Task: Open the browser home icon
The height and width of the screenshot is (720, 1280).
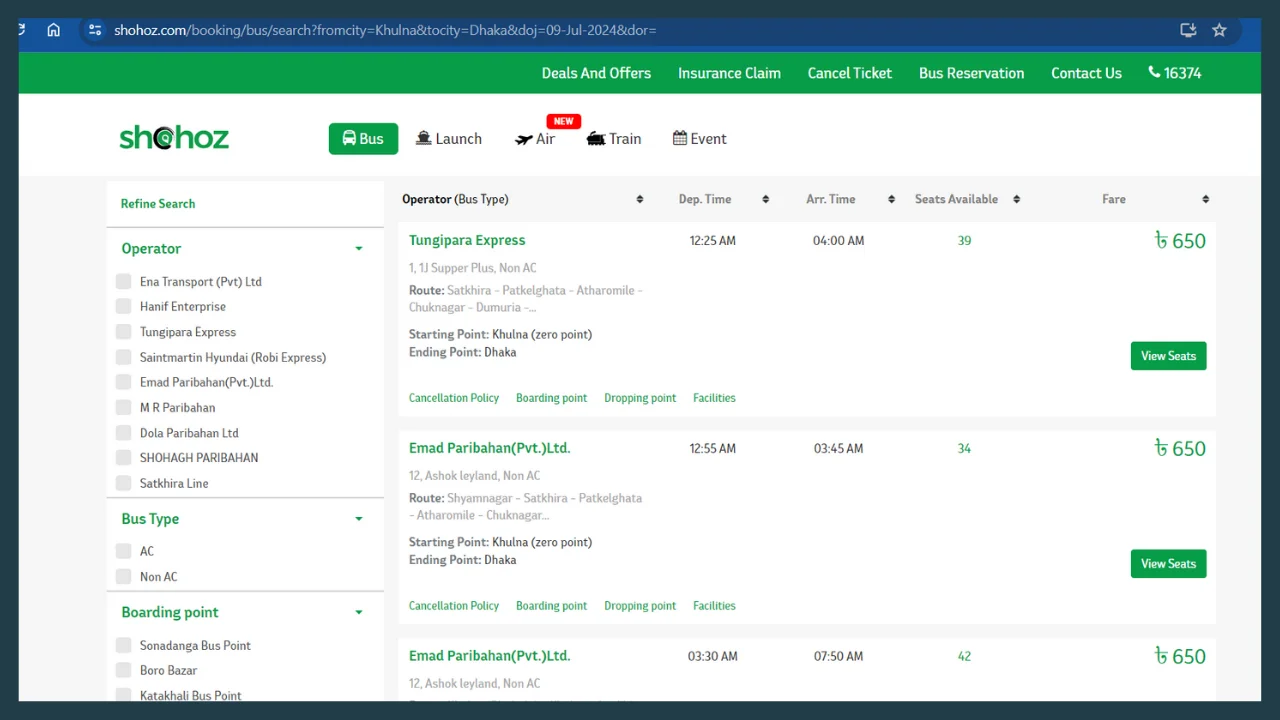Action: tap(54, 30)
